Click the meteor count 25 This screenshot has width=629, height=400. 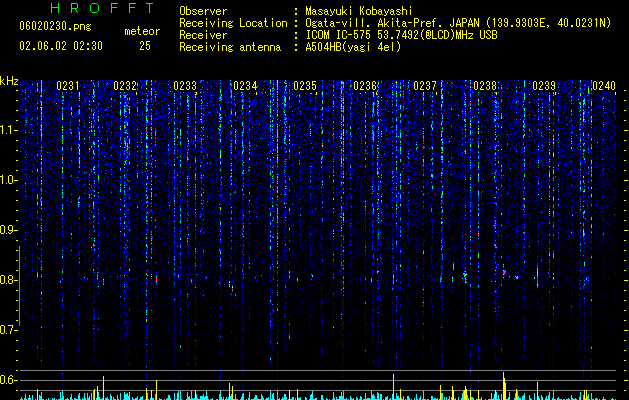pos(145,46)
